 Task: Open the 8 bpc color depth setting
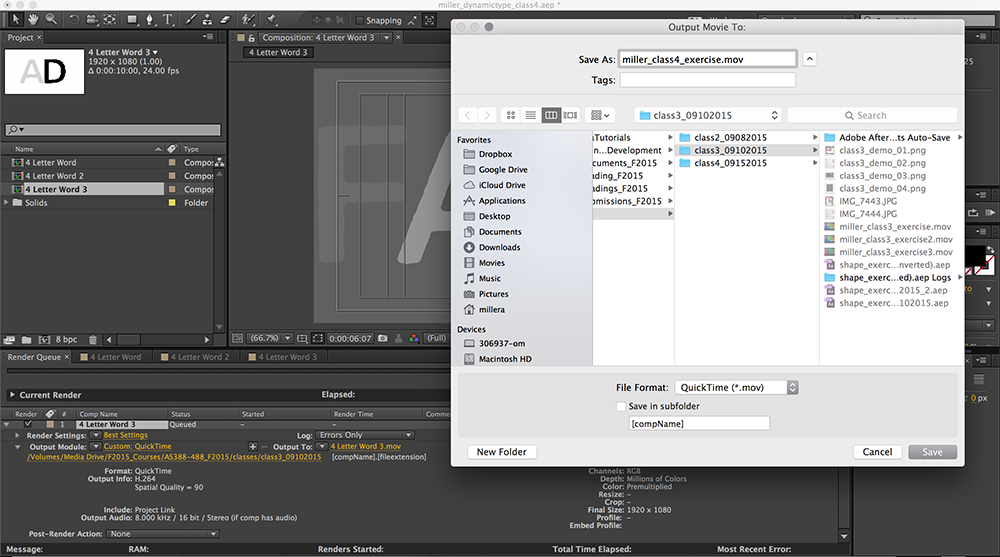[66, 339]
